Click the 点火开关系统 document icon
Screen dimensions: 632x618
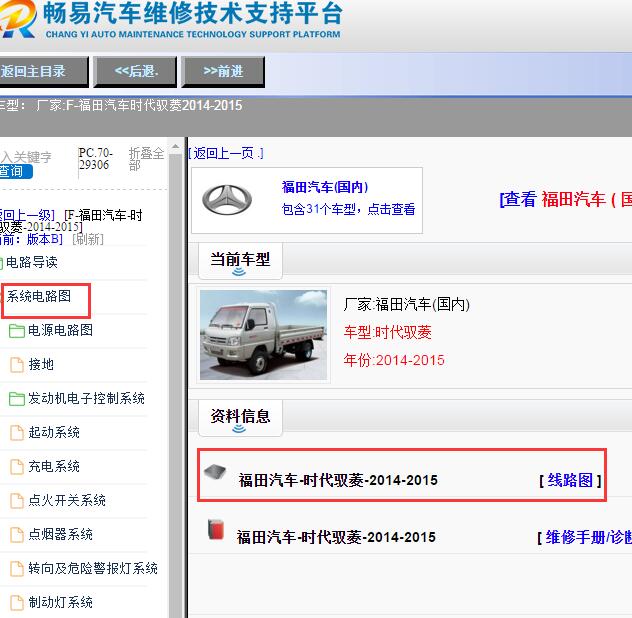tap(17, 501)
